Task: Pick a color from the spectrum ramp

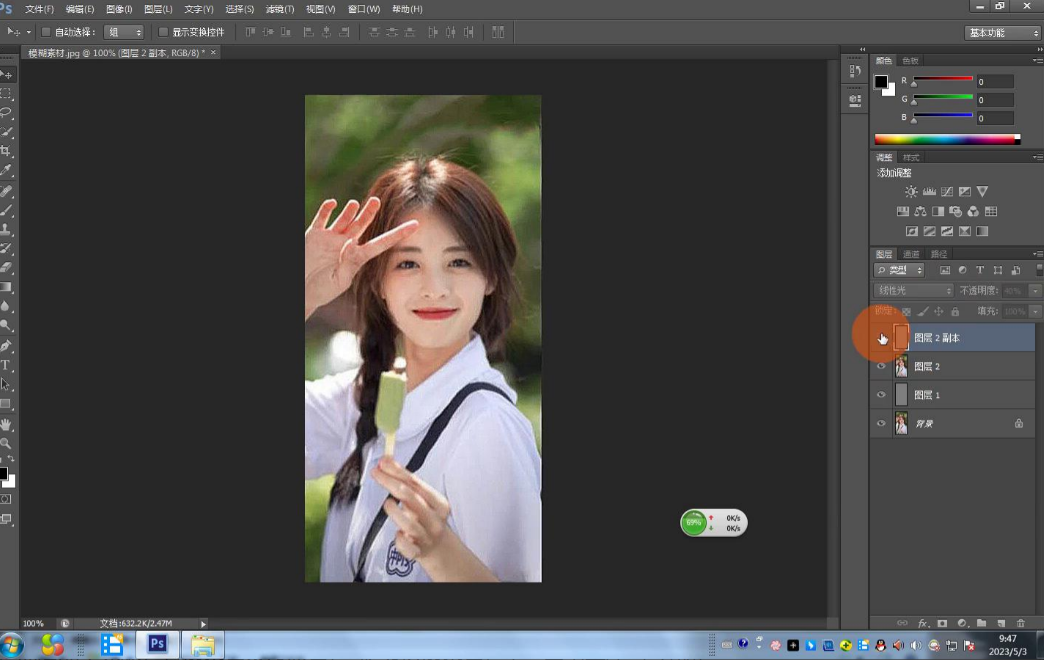Action: coord(947,139)
